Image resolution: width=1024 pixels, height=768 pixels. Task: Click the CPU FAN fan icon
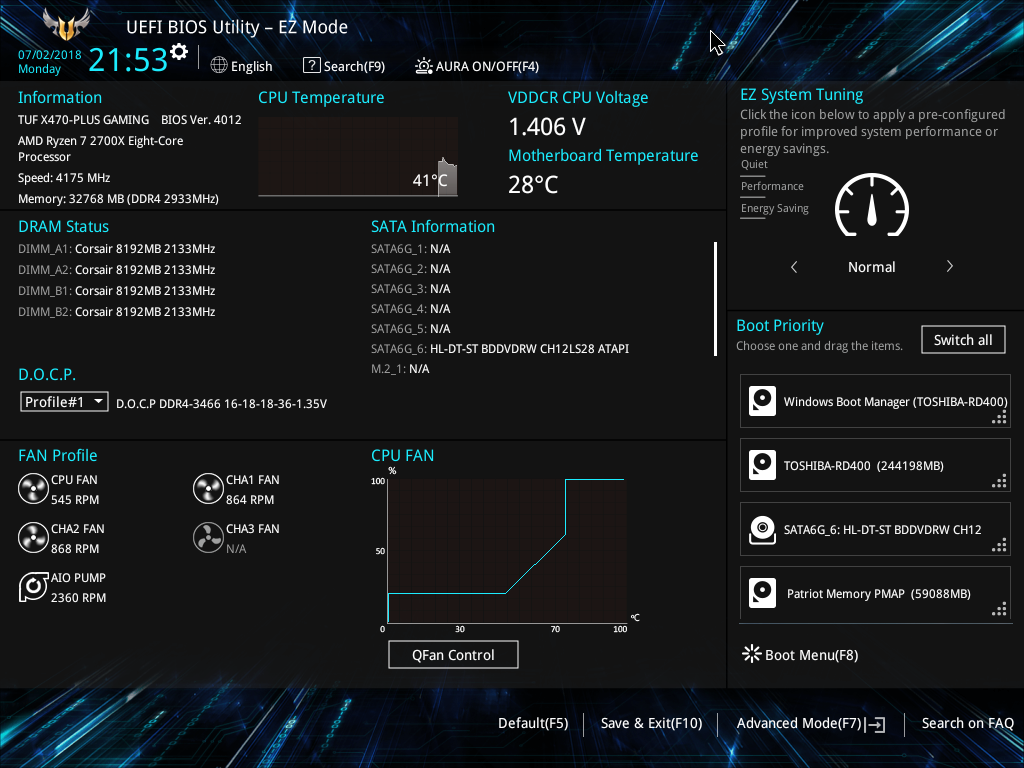(x=33, y=489)
